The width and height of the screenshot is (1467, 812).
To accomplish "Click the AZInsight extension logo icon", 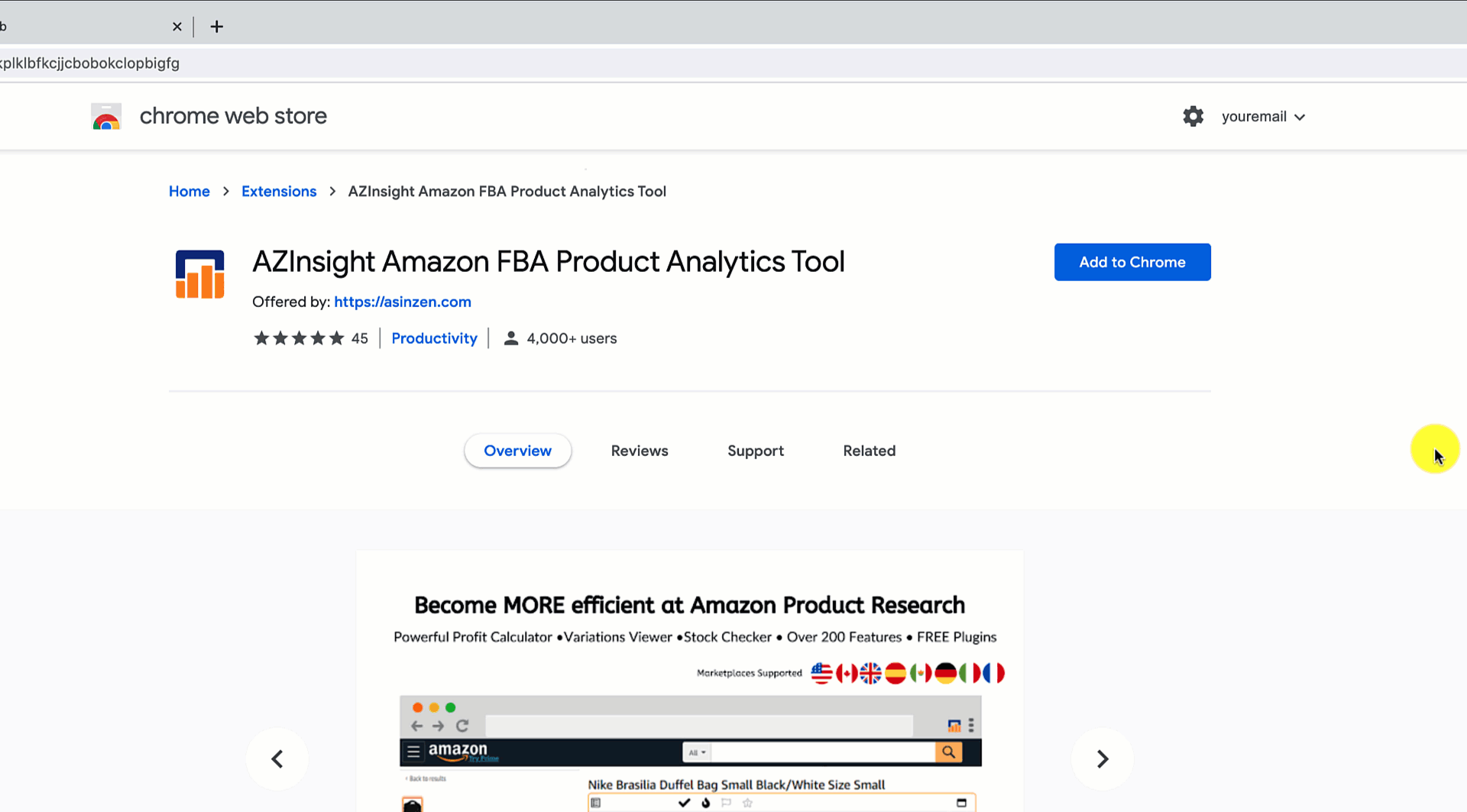I will point(200,274).
